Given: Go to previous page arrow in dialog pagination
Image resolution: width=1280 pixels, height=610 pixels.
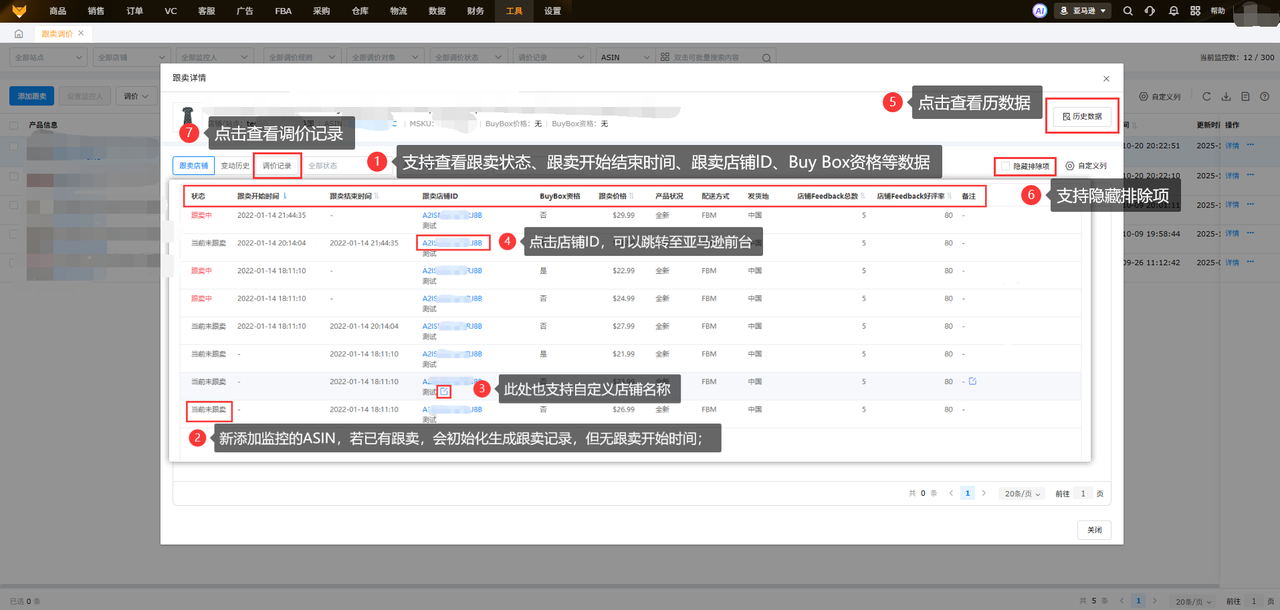Looking at the screenshot, I should (951, 493).
